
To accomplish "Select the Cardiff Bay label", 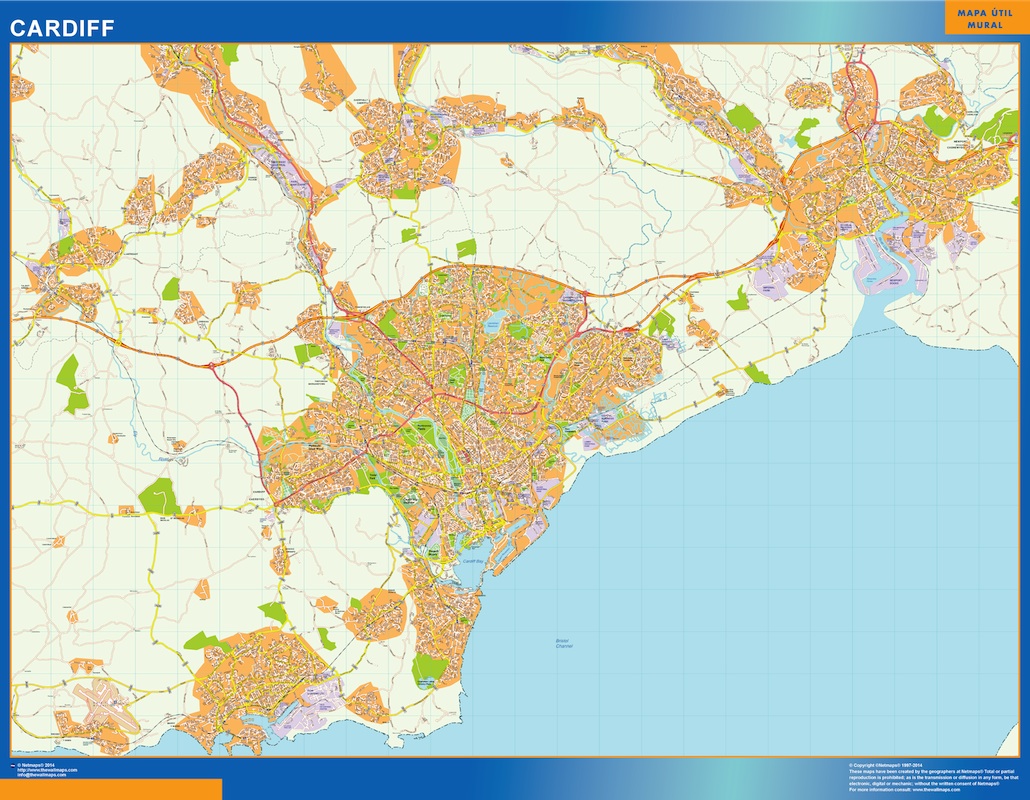I will pyautogui.click(x=473, y=561).
